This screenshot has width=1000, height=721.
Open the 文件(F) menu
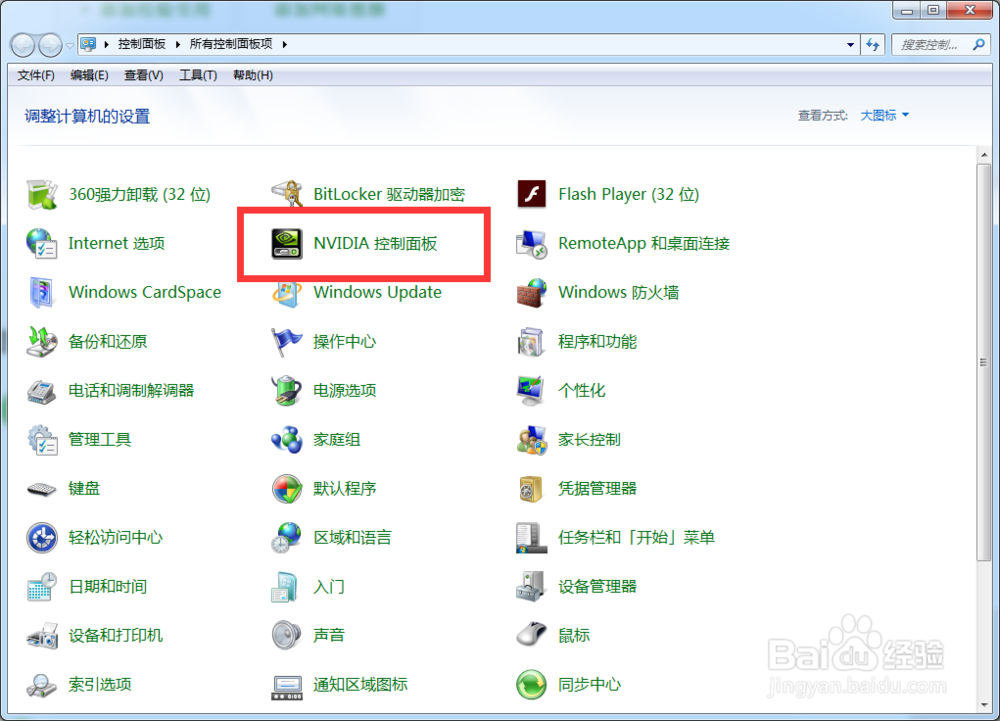(x=36, y=75)
